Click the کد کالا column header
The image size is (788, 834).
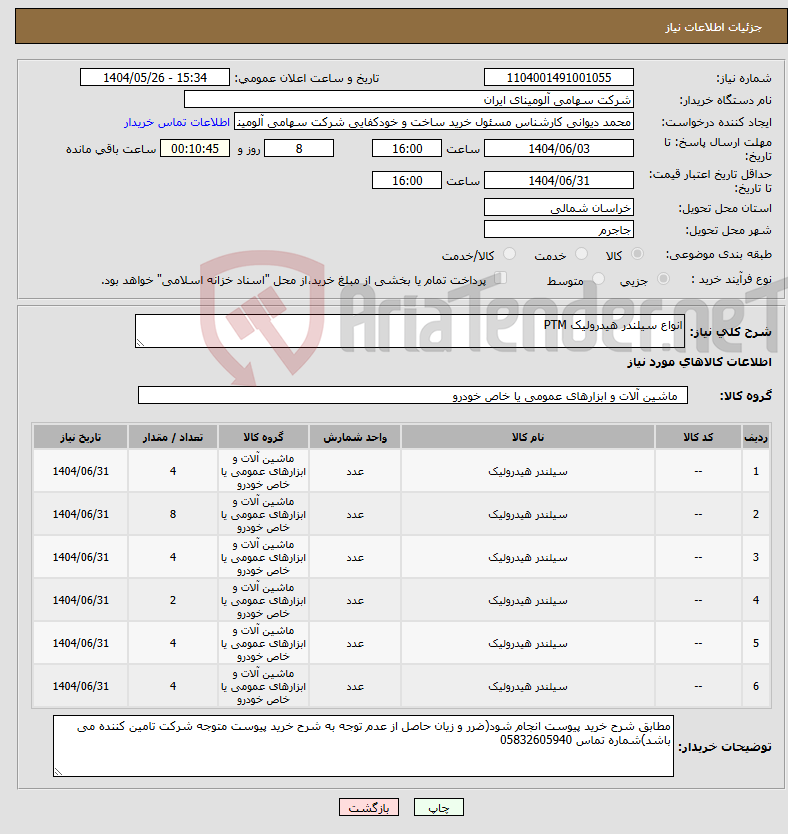click(x=698, y=437)
